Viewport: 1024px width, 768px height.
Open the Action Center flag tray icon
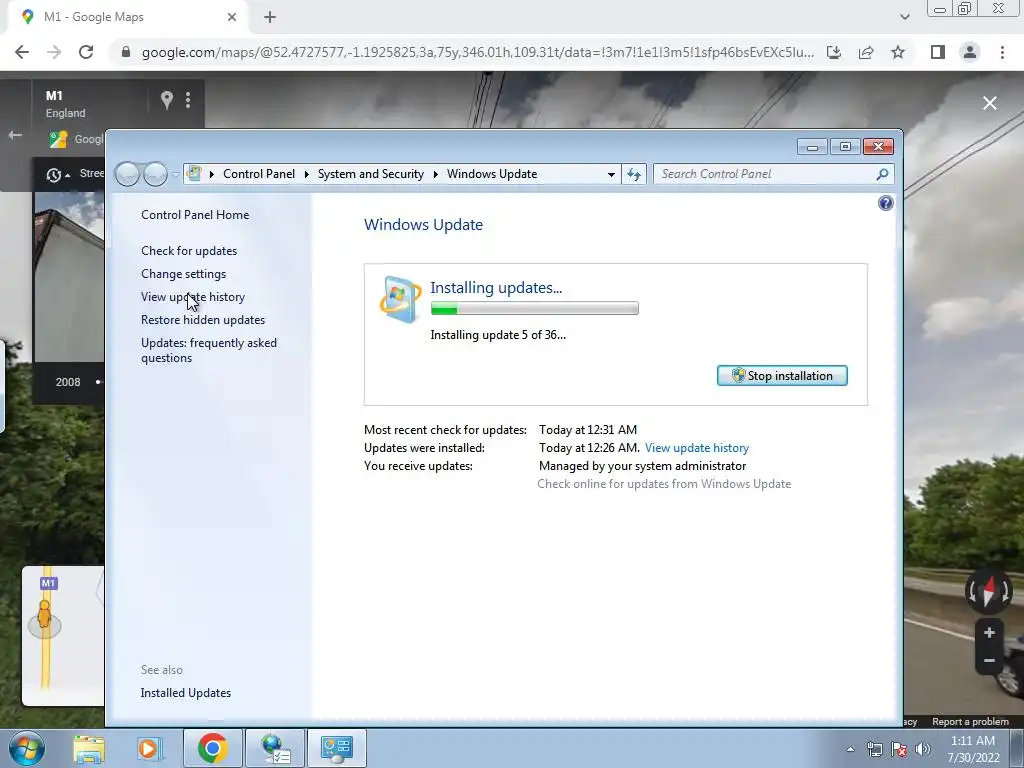pyautogui.click(x=899, y=749)
